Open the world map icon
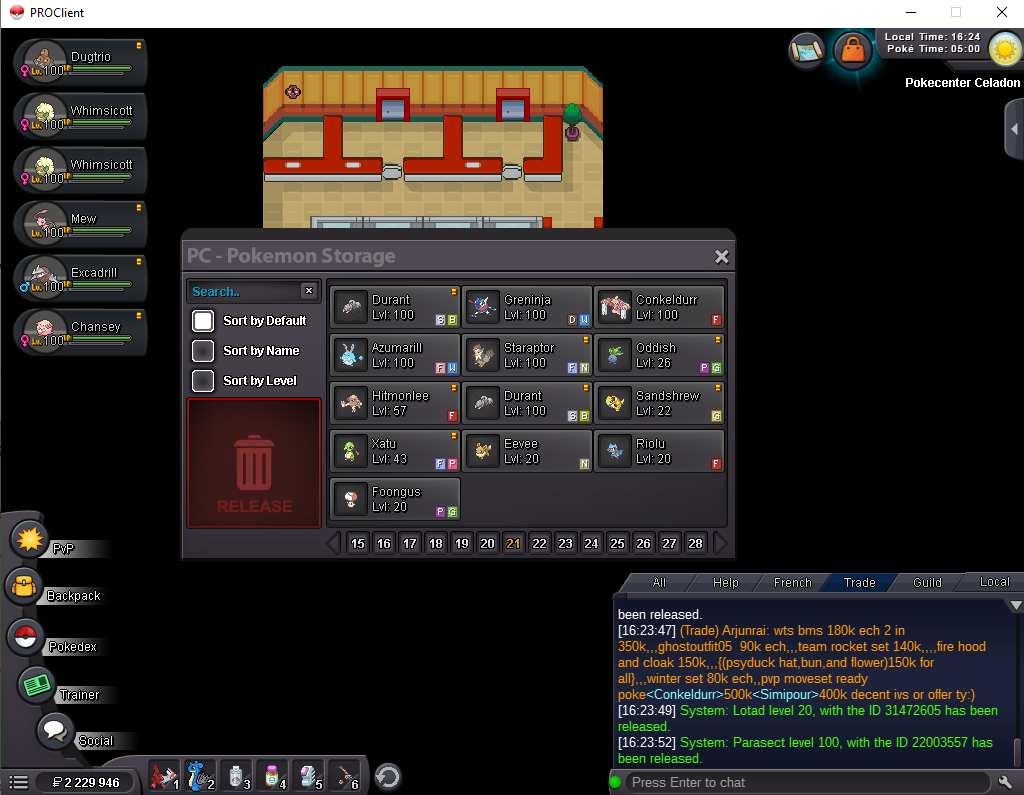The height and width of the screenshot is (795, 1024). click(x=807, y=51)
